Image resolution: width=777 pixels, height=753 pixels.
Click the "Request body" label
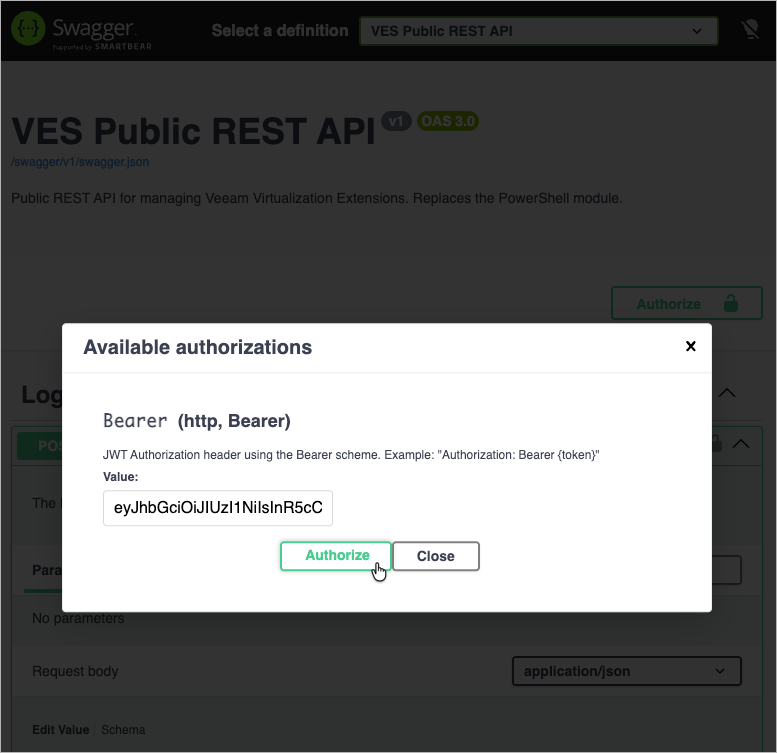(x=75, y=671)
